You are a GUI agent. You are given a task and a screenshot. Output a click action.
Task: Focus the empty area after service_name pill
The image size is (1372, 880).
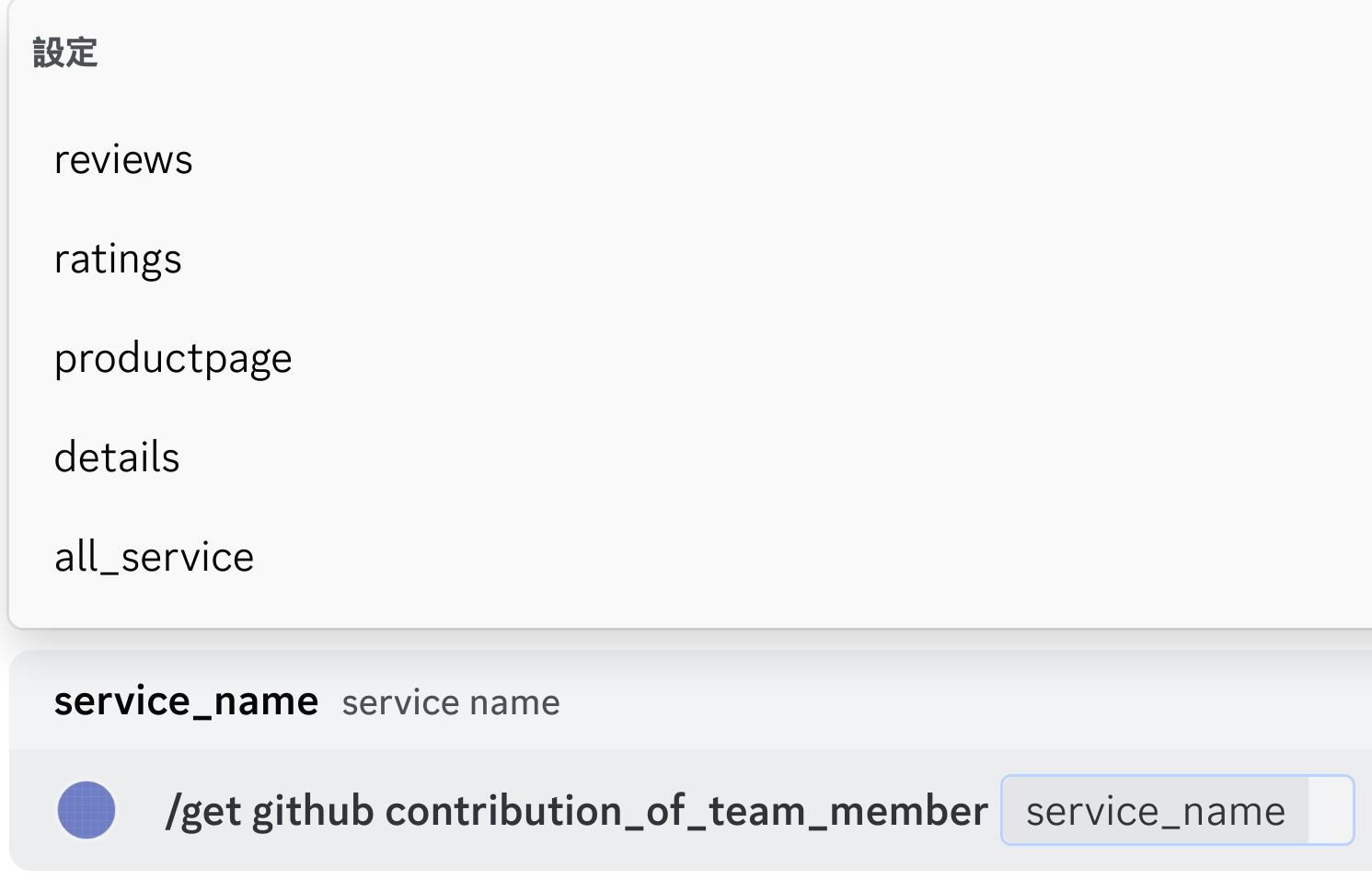pos(1331,811)
